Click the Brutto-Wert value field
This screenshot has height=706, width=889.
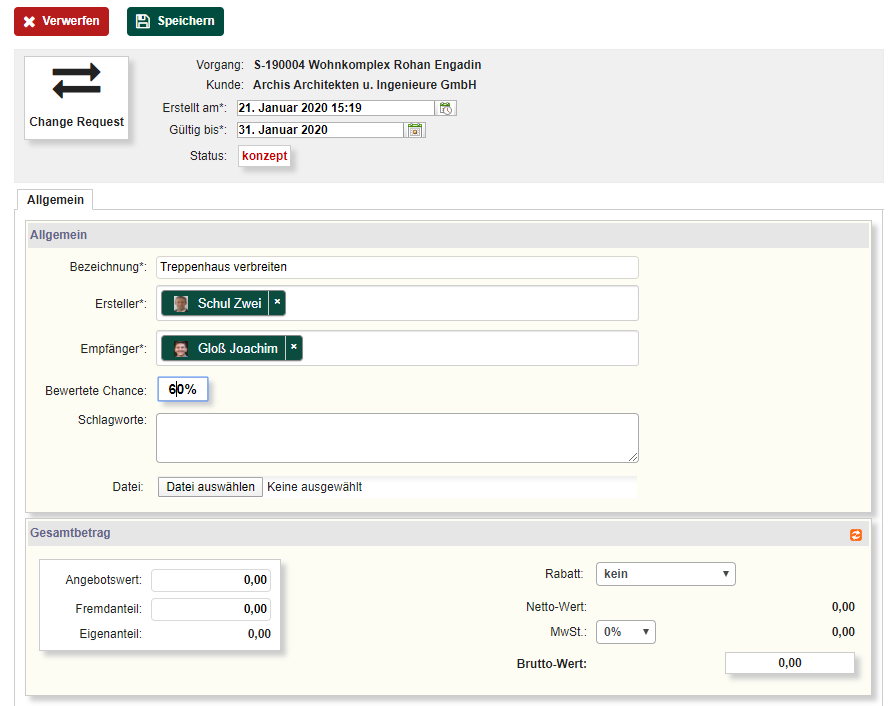click(x=789, y=663)
